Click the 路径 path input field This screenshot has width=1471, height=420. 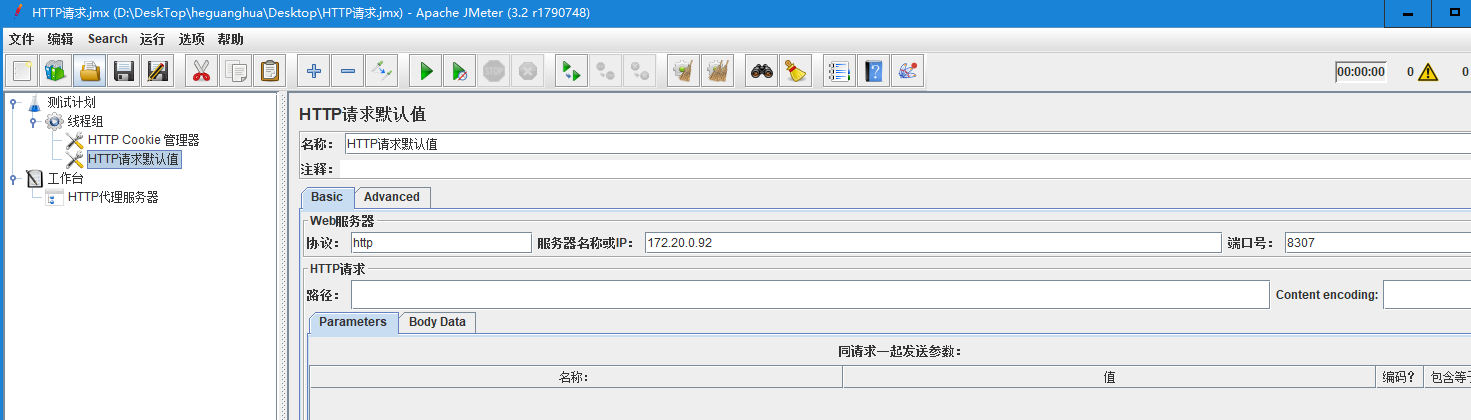(x=809, y=295)
